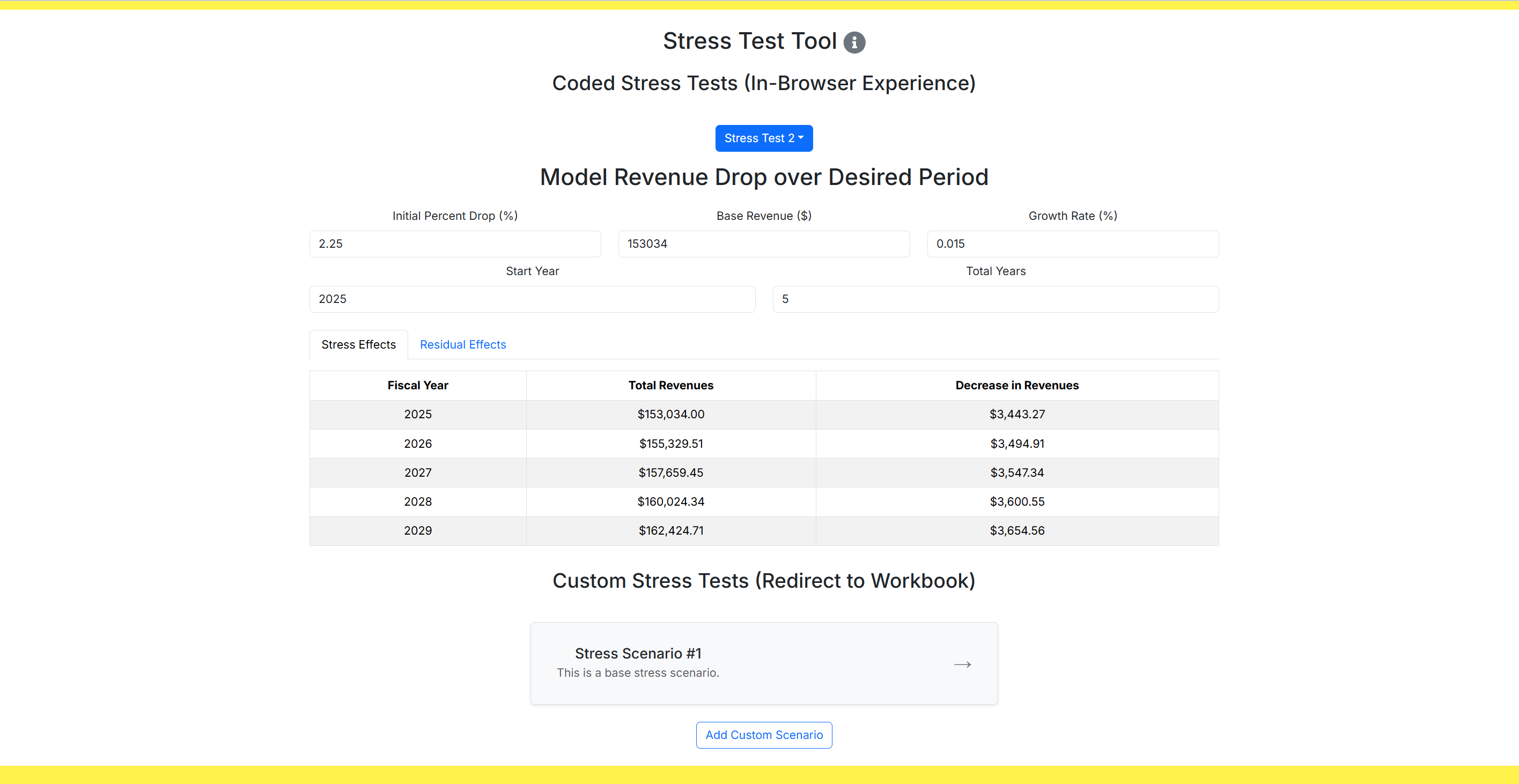Click the $3,494.91 decrease value

point(1016,443)
